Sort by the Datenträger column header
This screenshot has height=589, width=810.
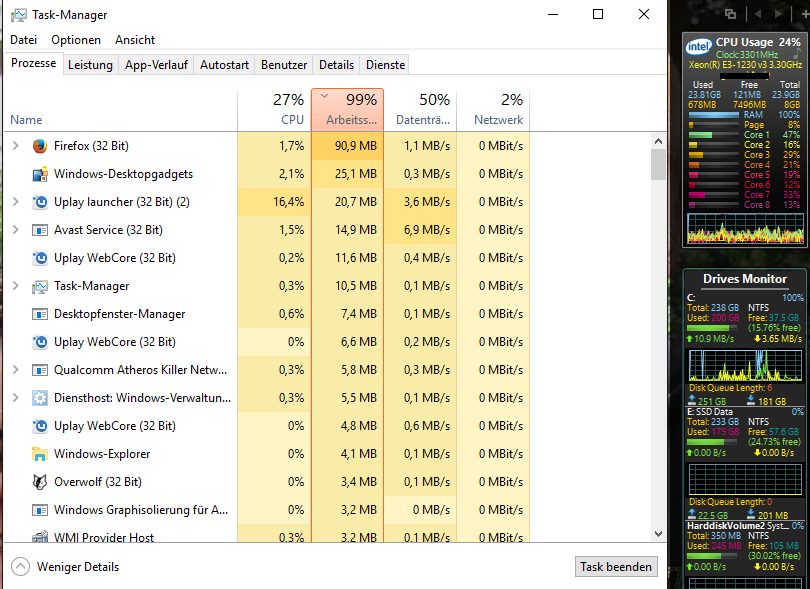click(x=420, y=110)
